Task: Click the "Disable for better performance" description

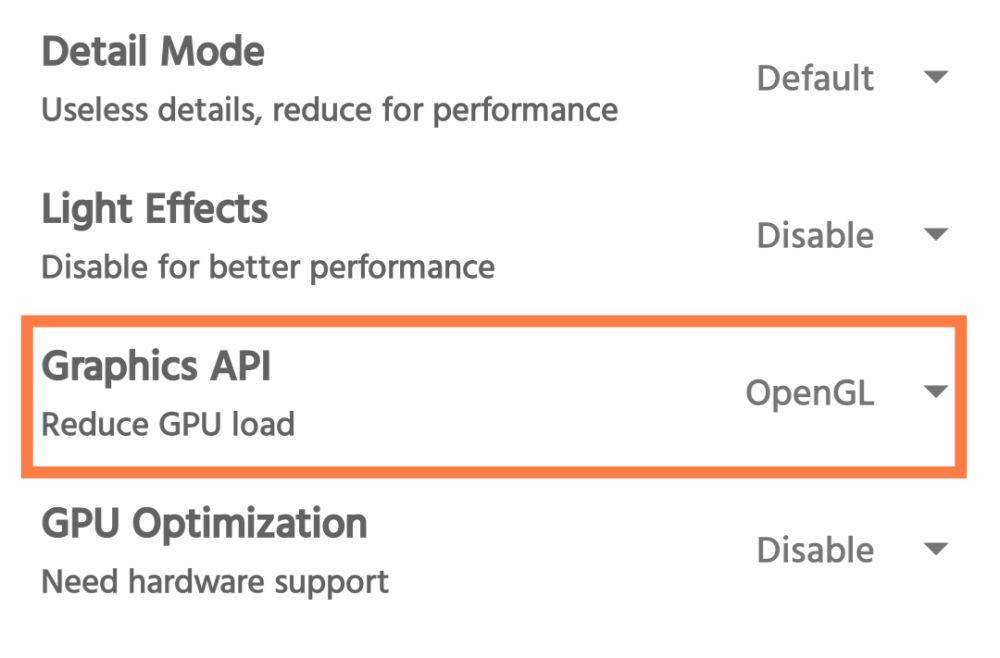Action: [x=268, y=267]
